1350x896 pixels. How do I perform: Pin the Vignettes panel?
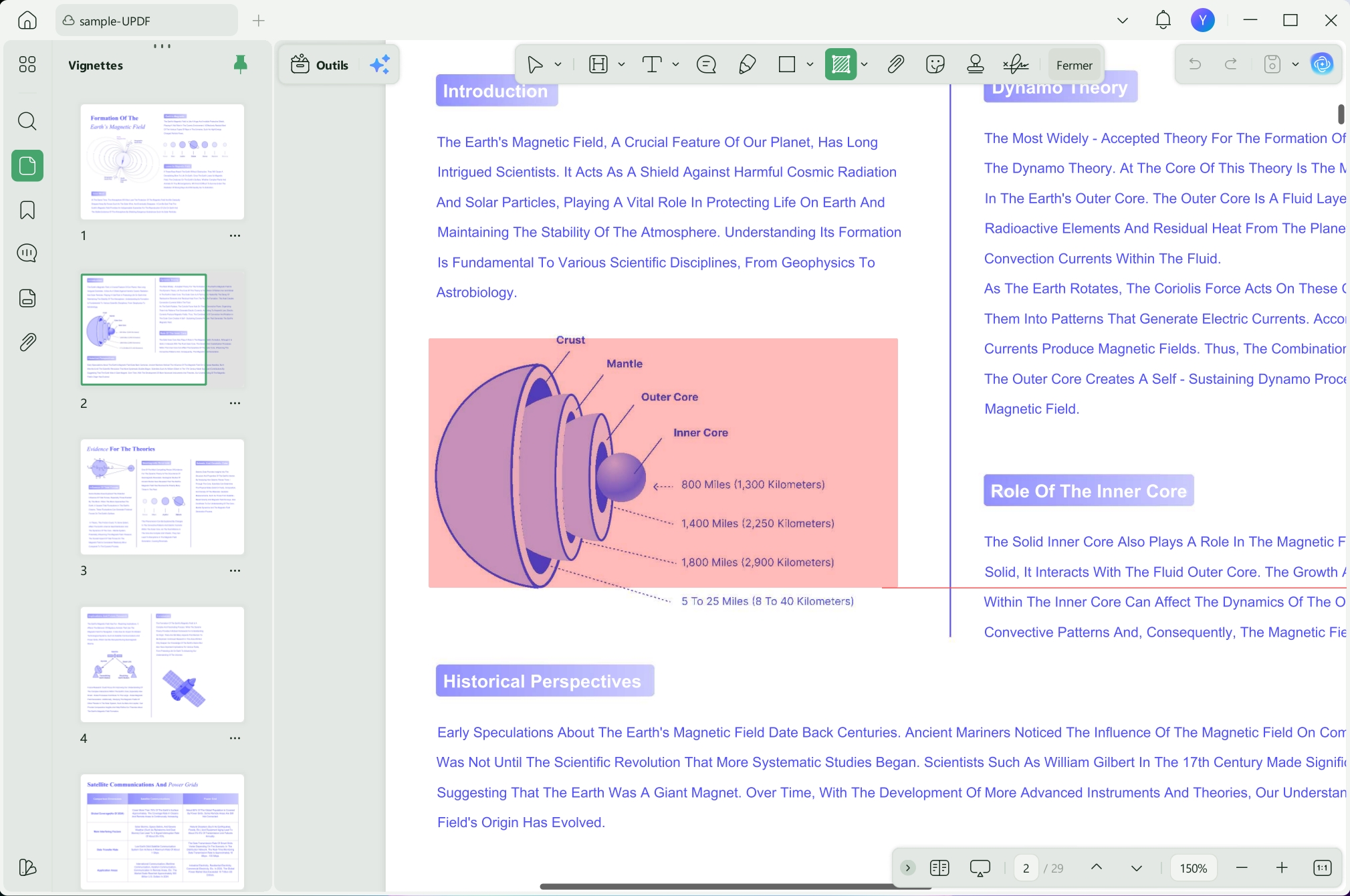tap(240, 64)
